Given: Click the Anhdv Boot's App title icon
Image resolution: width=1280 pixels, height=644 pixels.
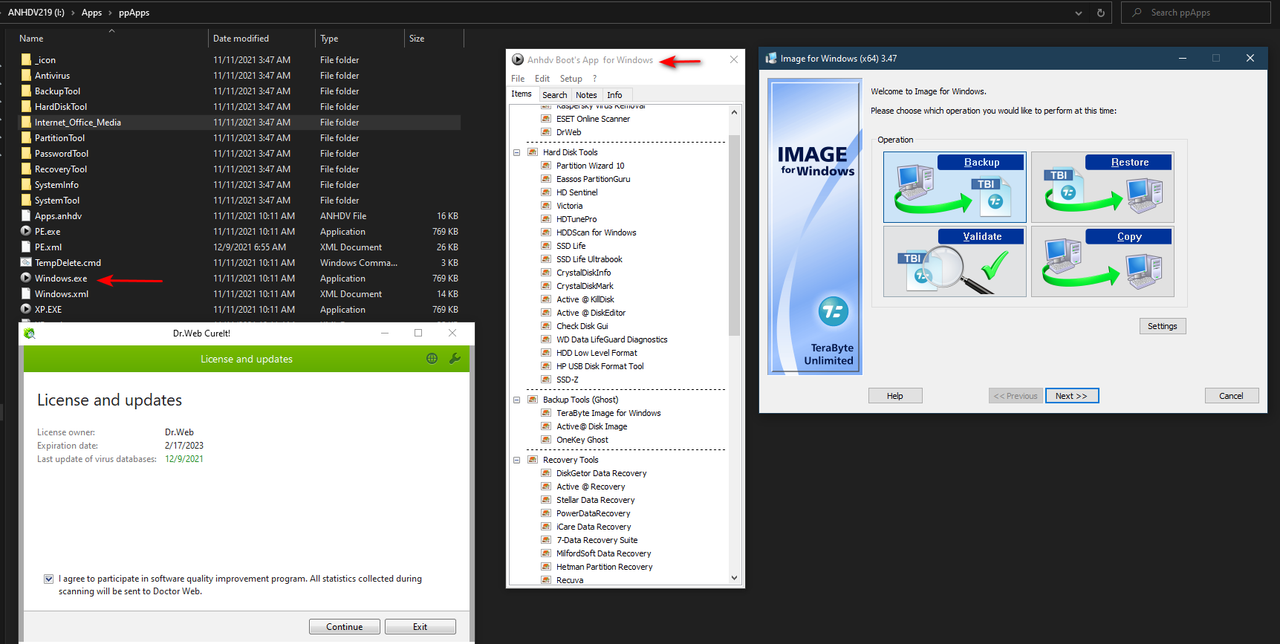Looking at the screenshot, I should (518, 60).
